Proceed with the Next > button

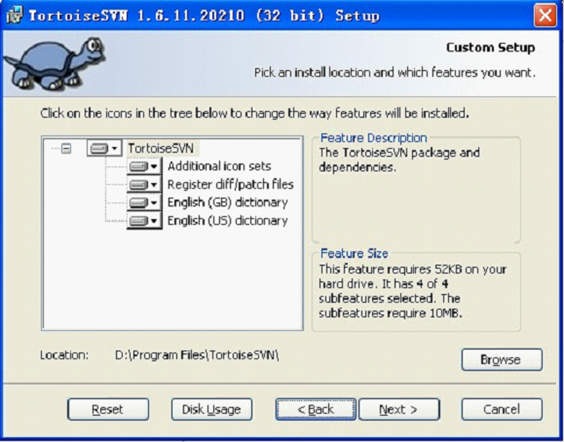coord(399,409)
